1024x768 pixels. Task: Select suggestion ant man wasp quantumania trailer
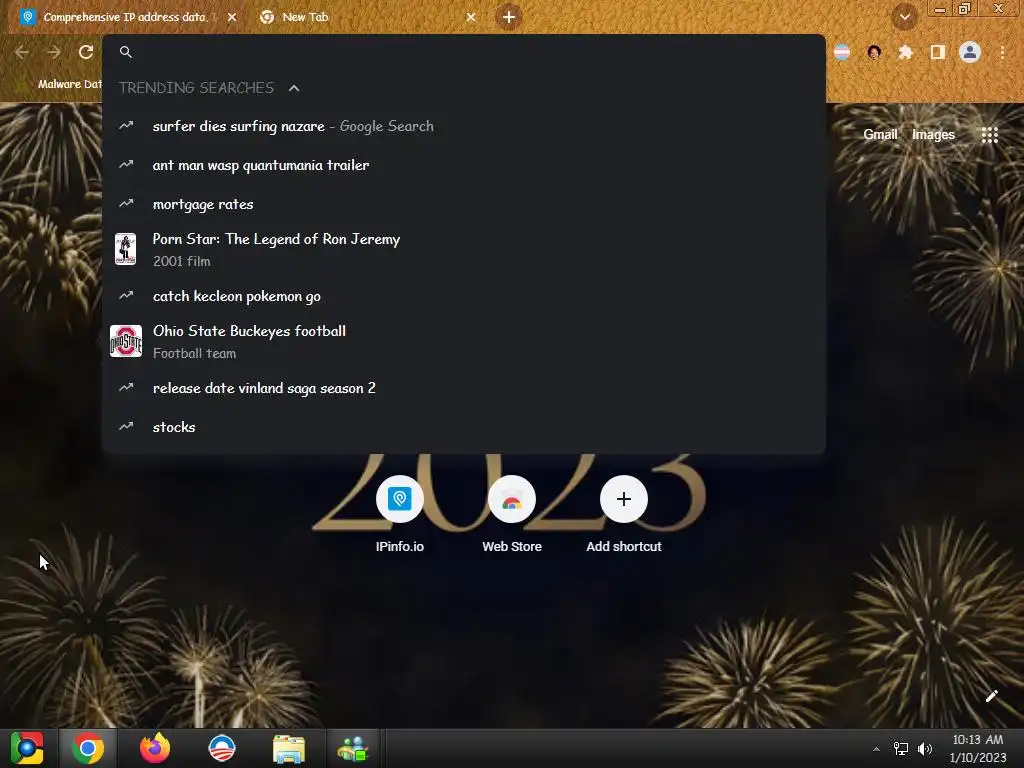(464, 165)
